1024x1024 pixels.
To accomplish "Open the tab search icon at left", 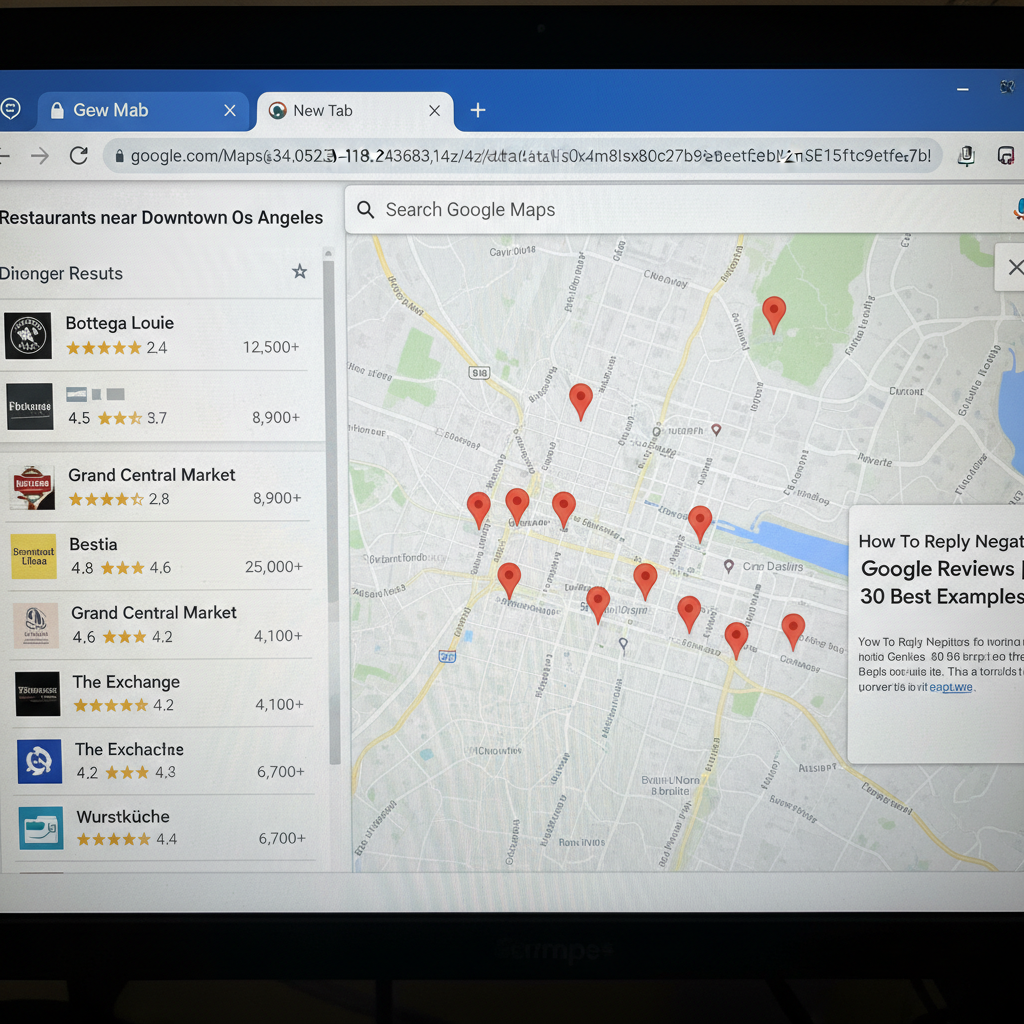I will tap(10, 108).
